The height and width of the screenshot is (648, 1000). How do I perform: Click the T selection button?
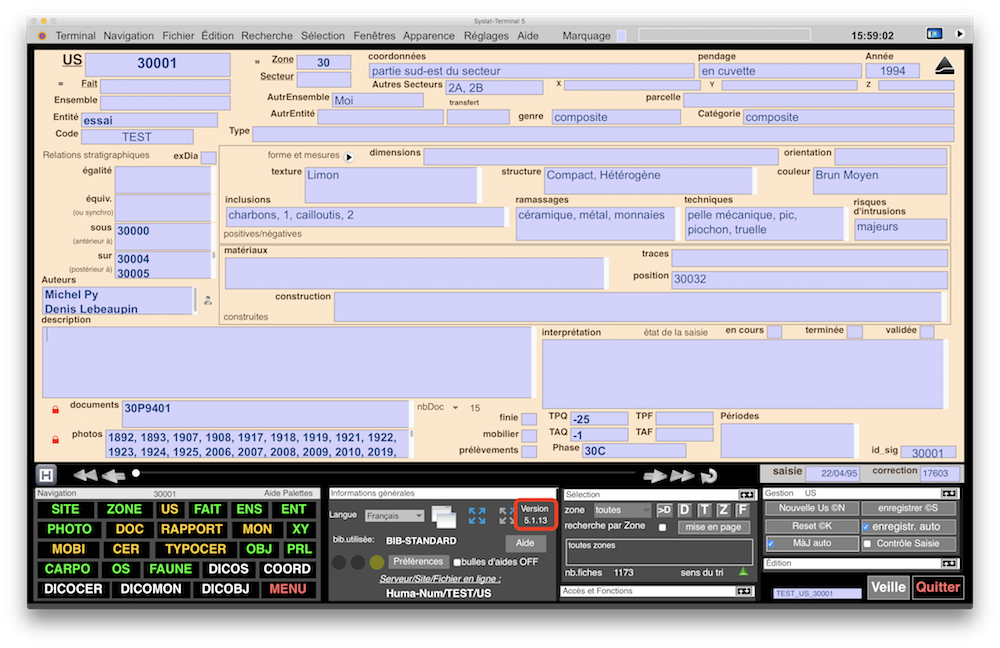pos(704,510)
